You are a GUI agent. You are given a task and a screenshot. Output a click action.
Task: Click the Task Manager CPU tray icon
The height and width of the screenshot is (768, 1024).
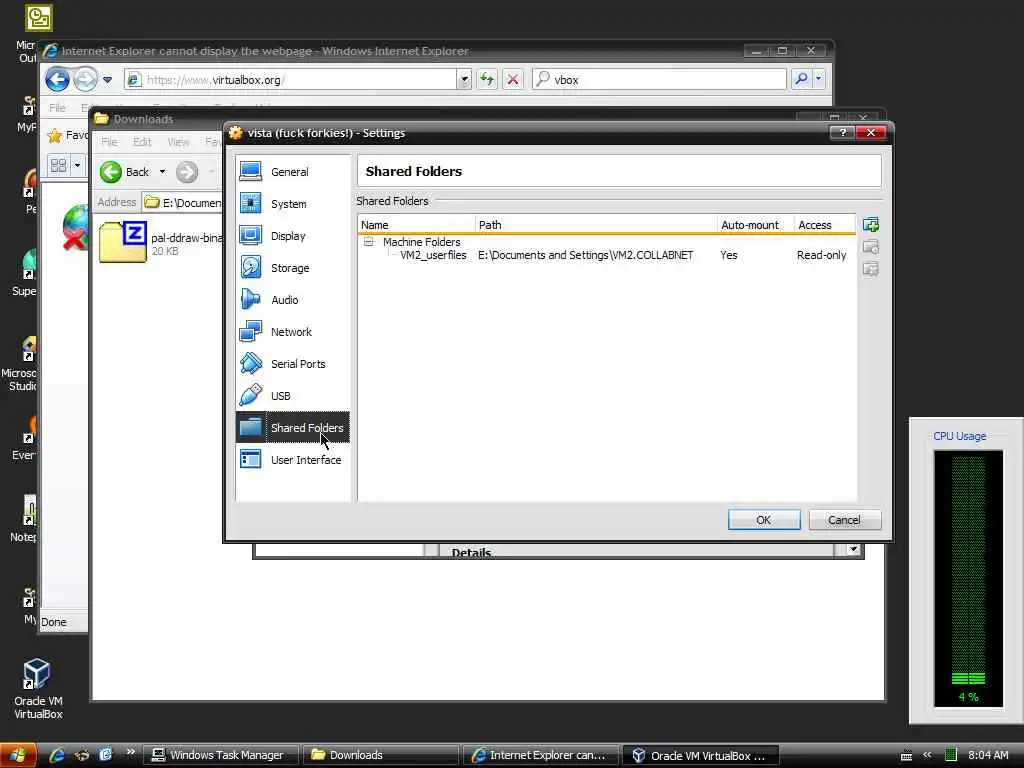tap(951, 755)
